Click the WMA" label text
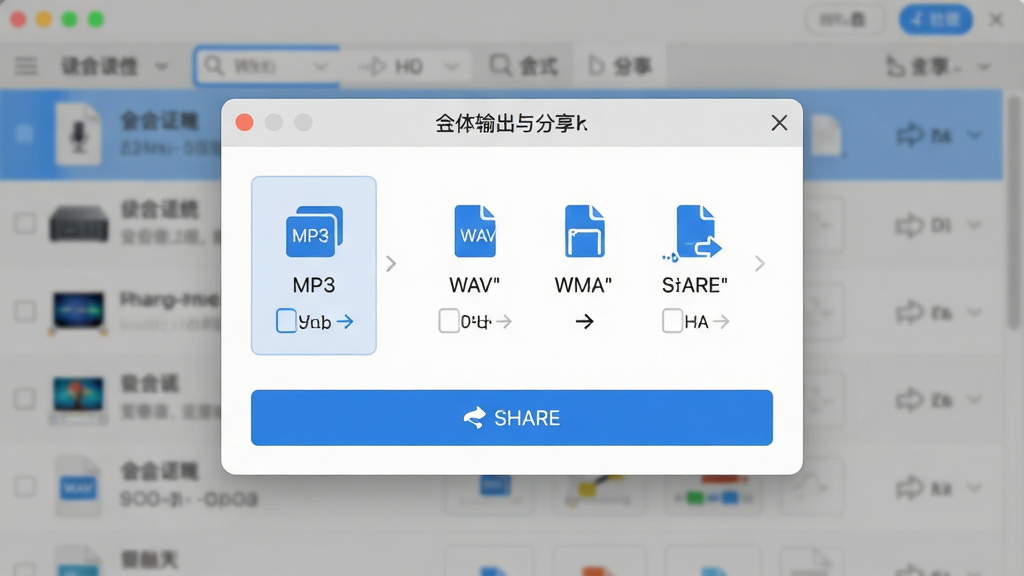1024x576 pixels. point(583,285)
